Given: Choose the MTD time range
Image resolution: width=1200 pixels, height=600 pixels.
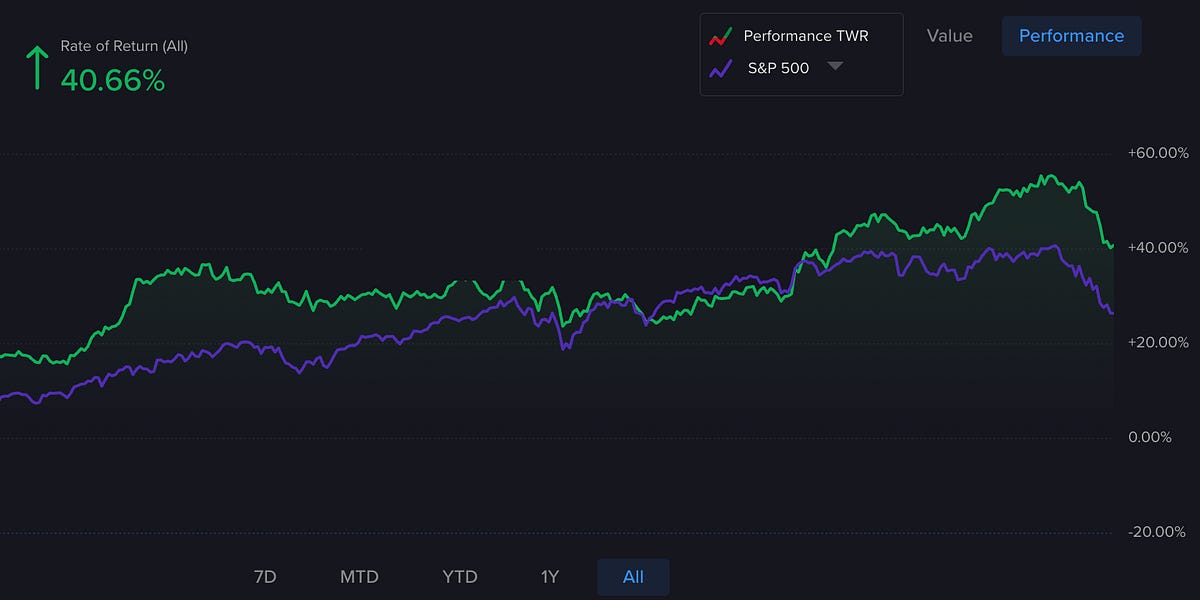Looking at the screenshot, I should coord(359,577).
